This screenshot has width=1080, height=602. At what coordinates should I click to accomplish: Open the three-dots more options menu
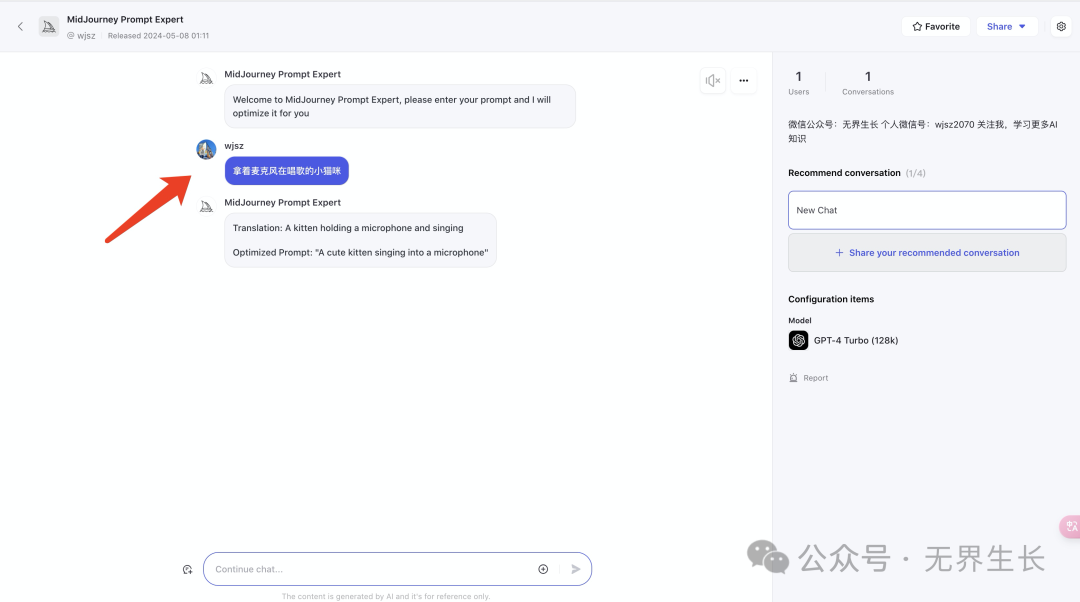tap(744, 81)
